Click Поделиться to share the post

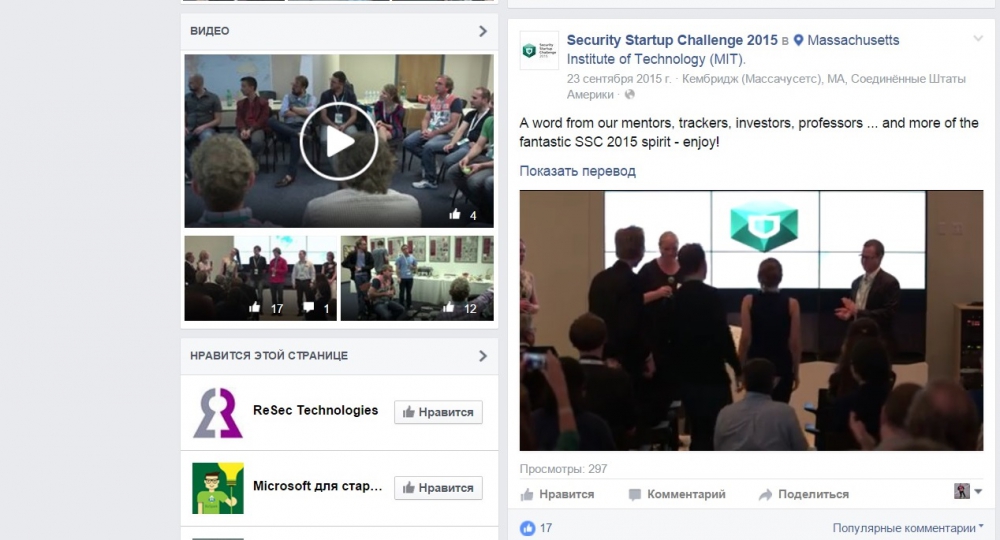click(804, 494)
